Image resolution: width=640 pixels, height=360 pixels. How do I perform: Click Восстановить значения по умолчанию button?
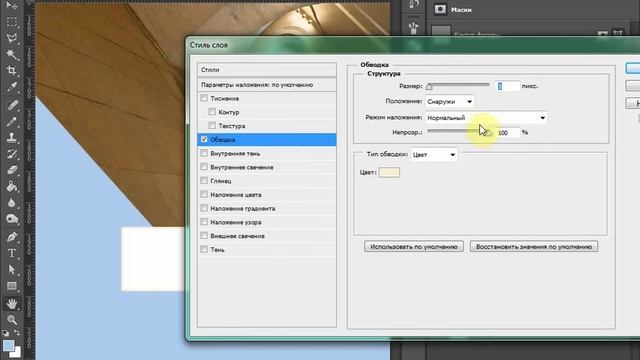pyautogui.click(x=534, y=247)
